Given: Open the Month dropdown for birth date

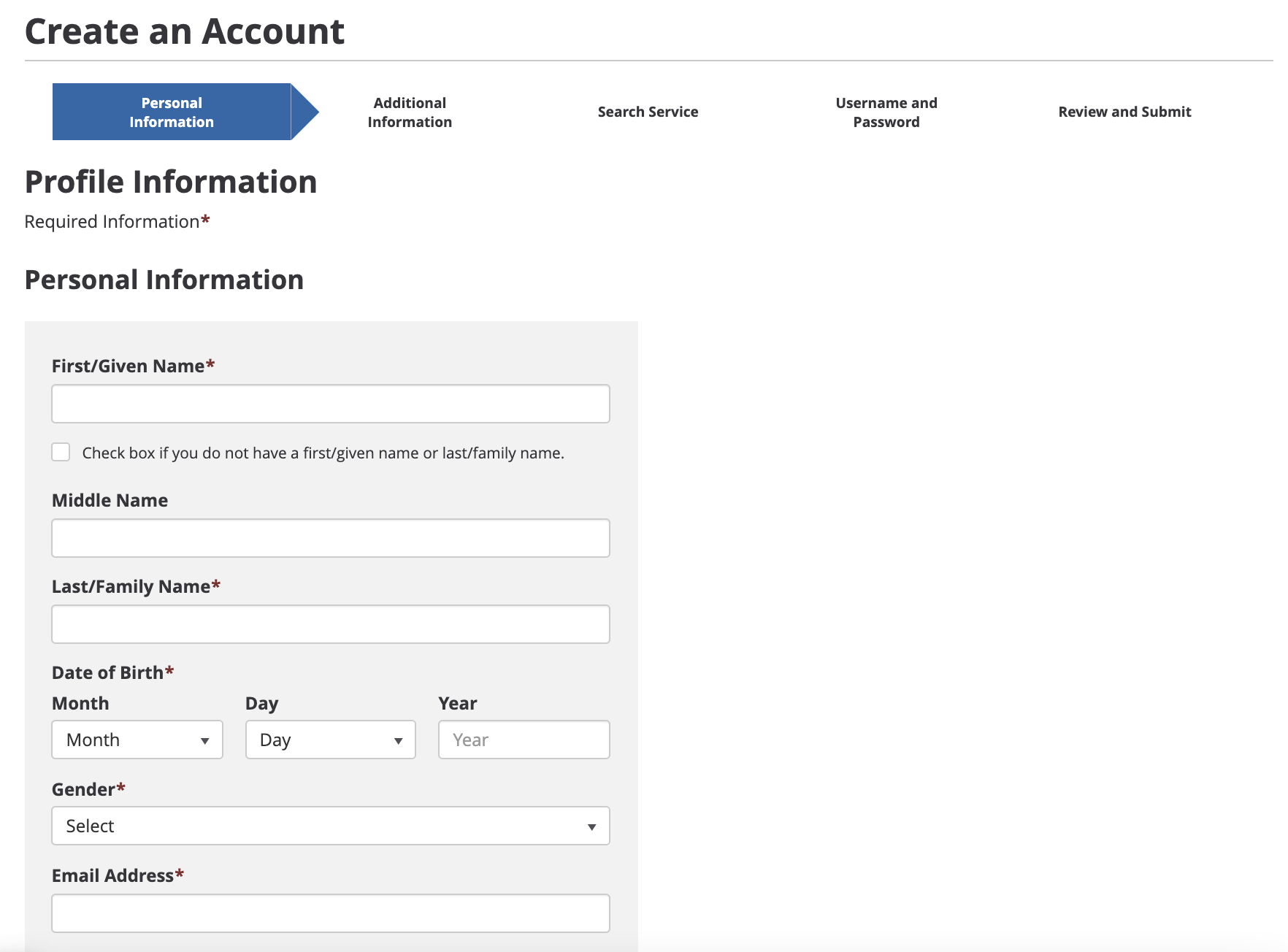Looking at the screenshot, I should tap(137, 740).
